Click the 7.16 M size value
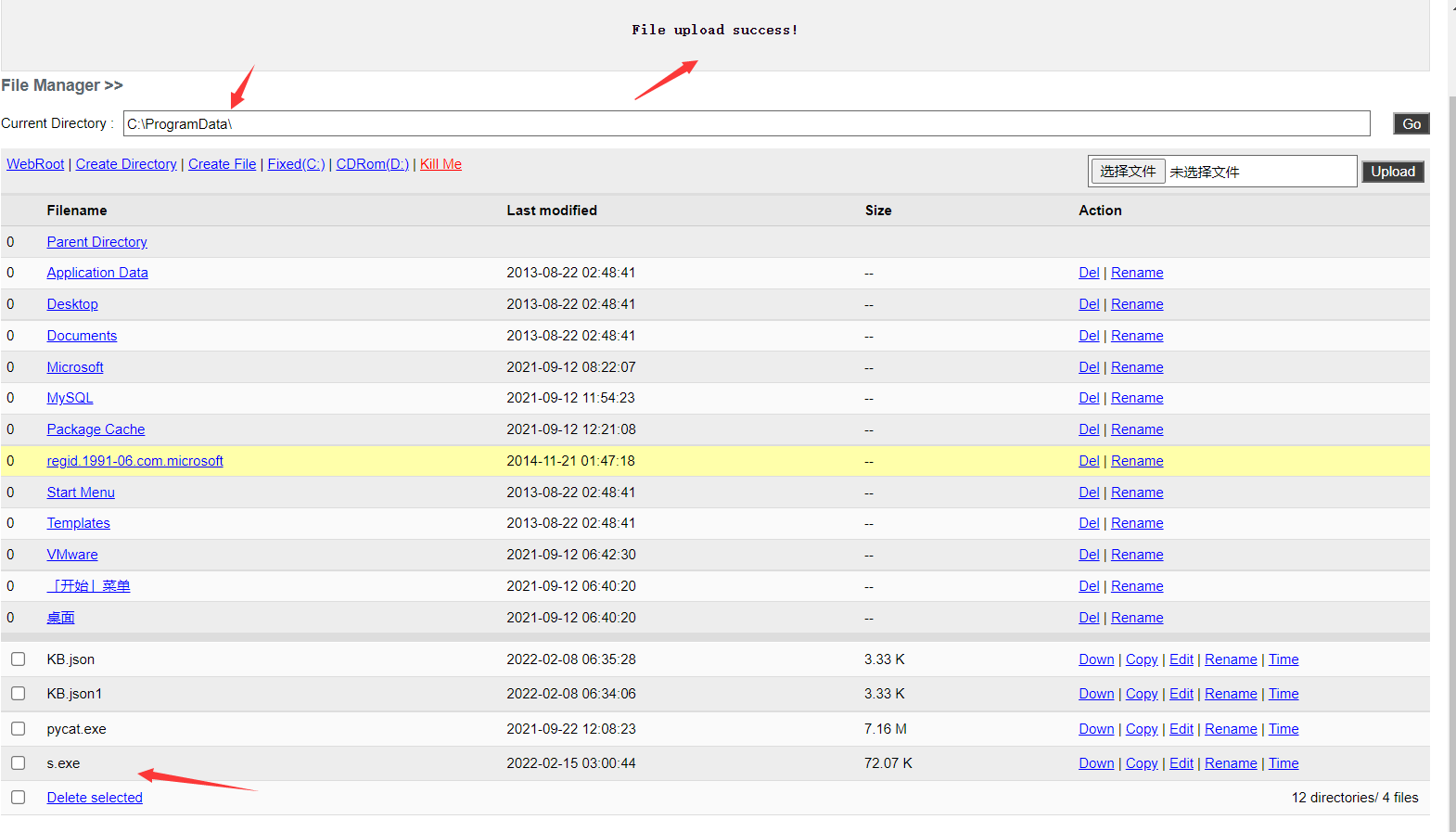The image size is (1456, 832). (x=886, y=729)
